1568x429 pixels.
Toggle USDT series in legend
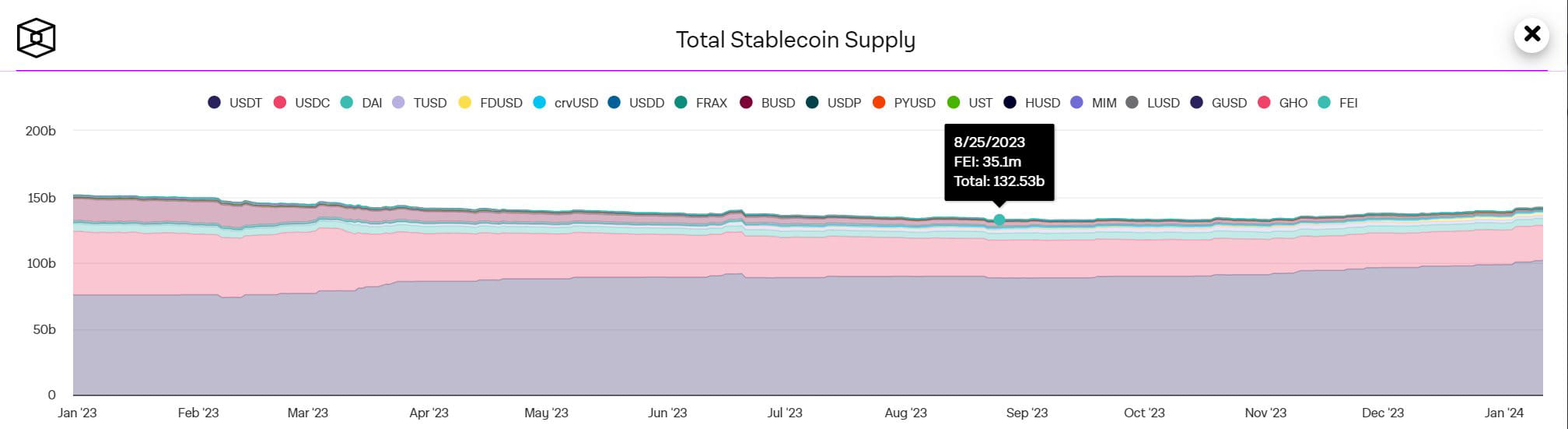point(236,103)
